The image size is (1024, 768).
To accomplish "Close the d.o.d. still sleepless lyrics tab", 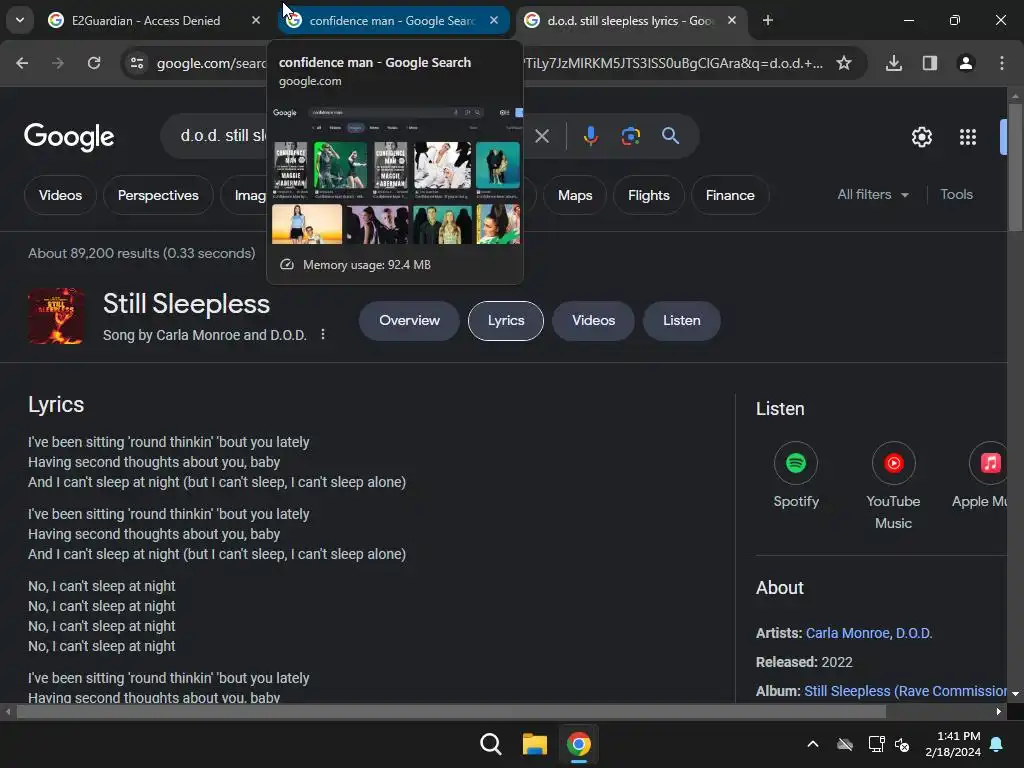I will pyautogui.click(x=732, y=21).
